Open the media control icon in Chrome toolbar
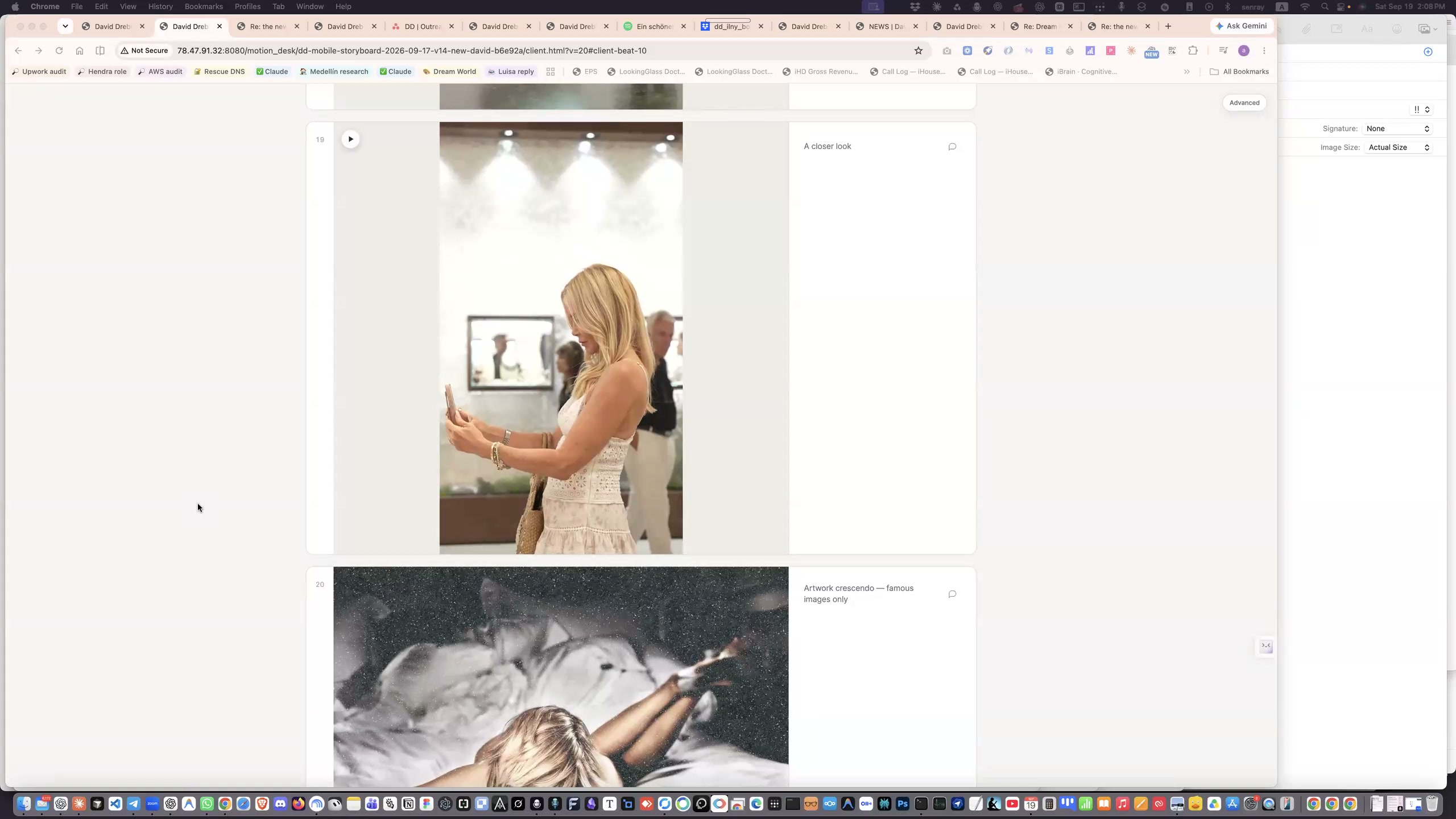The height and width of the screenshot is (819, 1456). (1223, 51)
